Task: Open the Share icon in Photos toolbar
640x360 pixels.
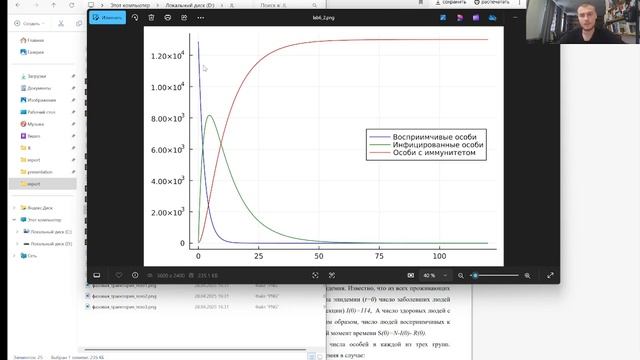Action: tap(184, 18)
